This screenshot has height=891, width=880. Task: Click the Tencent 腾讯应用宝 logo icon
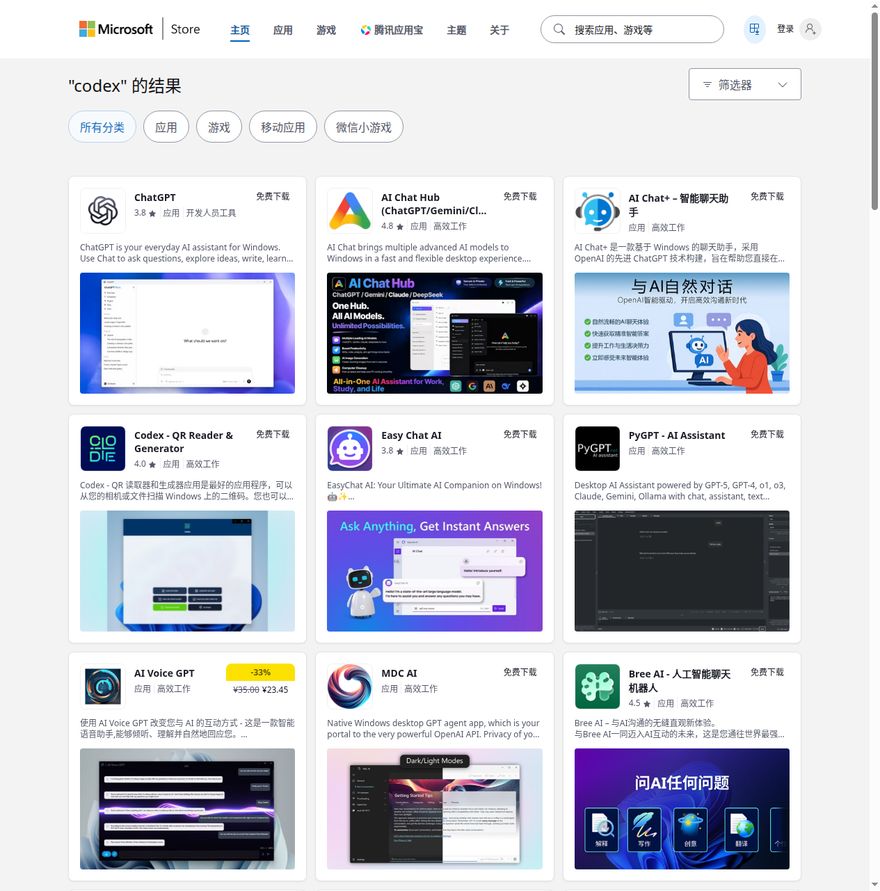[365, 30]
